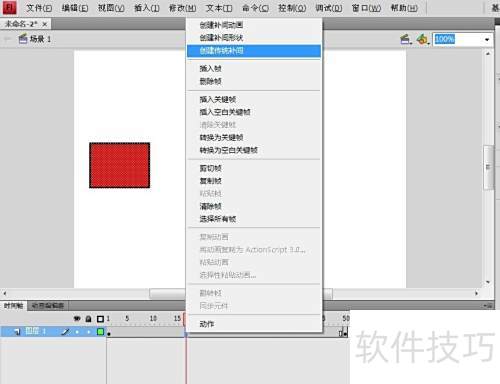Open the 命令(C) menu
500x384 pixels.
(255, 8)
